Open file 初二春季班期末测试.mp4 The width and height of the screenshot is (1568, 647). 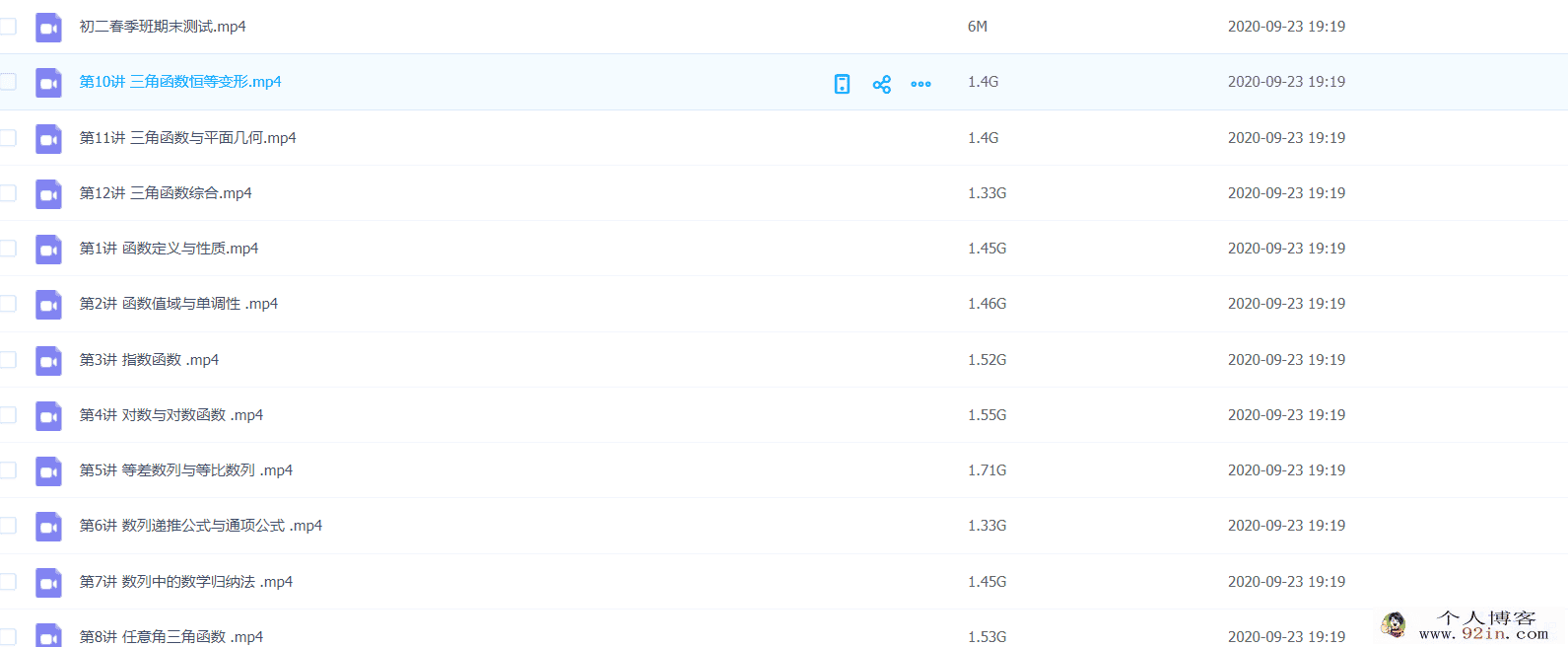point(163,27)
